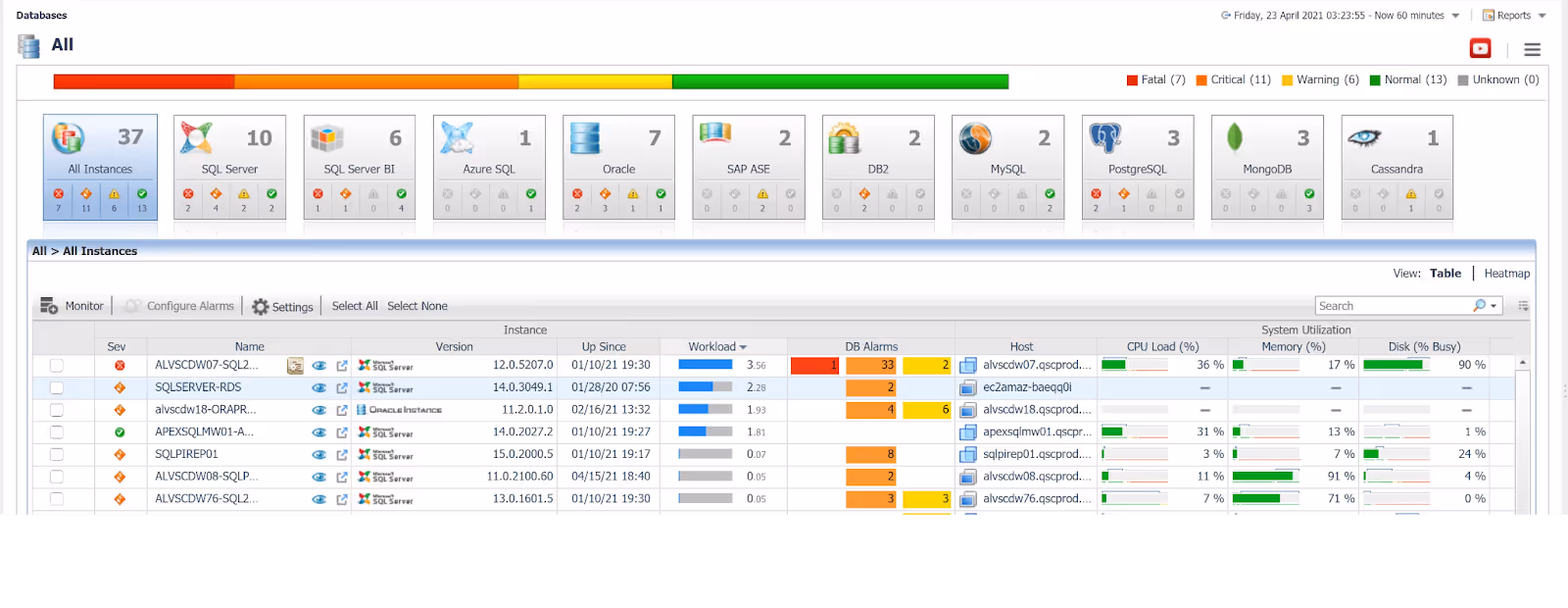Open the SQLSERVER-RDS instance name
The width and height of the screenshot is (1568, 608).
click(198, 387)
